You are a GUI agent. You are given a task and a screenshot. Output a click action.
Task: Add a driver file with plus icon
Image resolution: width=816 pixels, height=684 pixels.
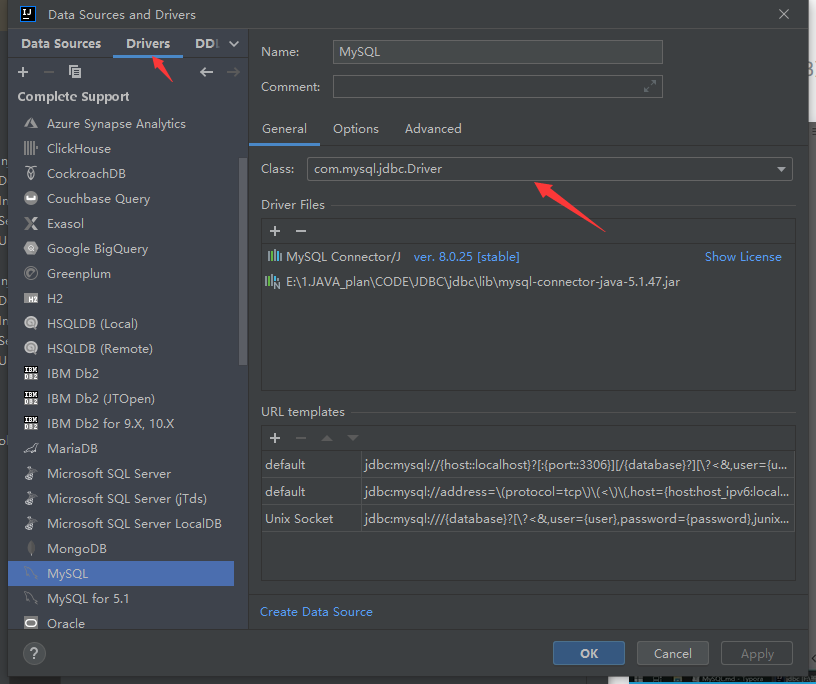(x=275, y=231)
